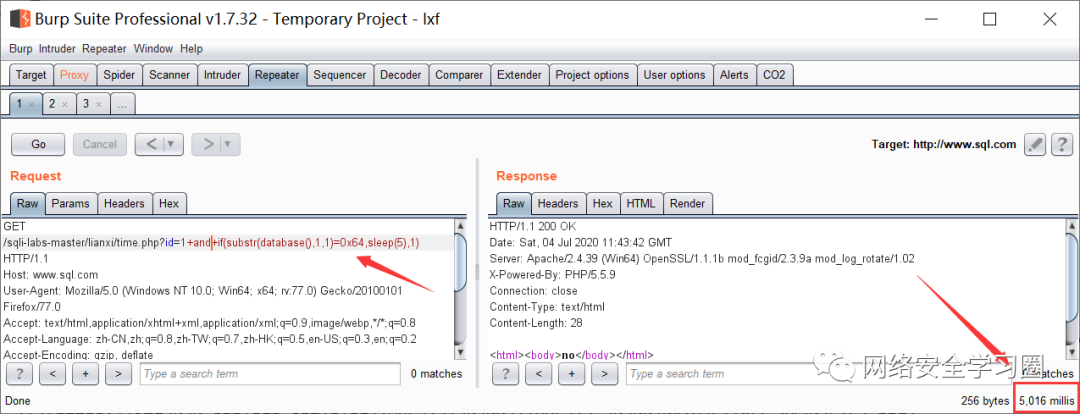Click the request search next match button
This screenshot has height=414, width=1080.
[118, 374]
